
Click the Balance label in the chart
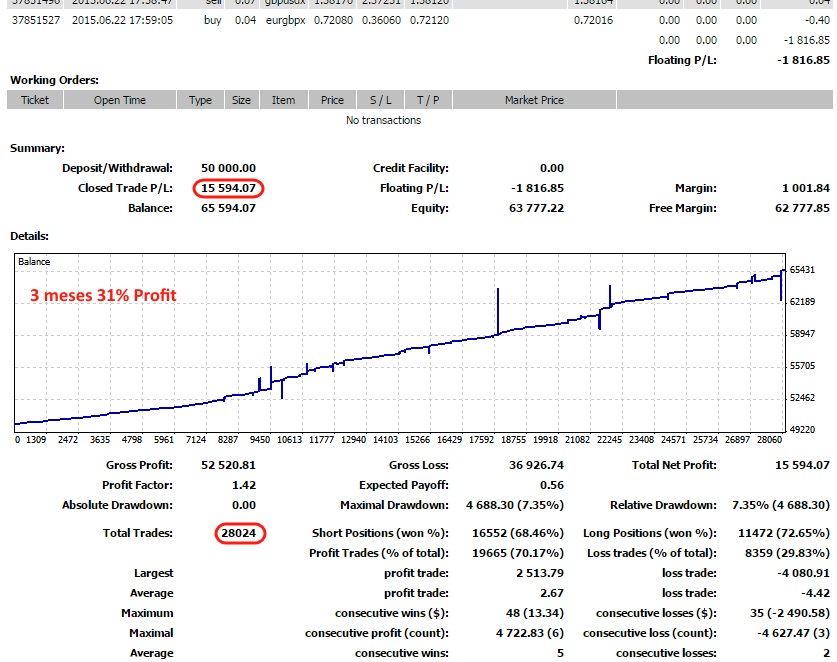34,261
